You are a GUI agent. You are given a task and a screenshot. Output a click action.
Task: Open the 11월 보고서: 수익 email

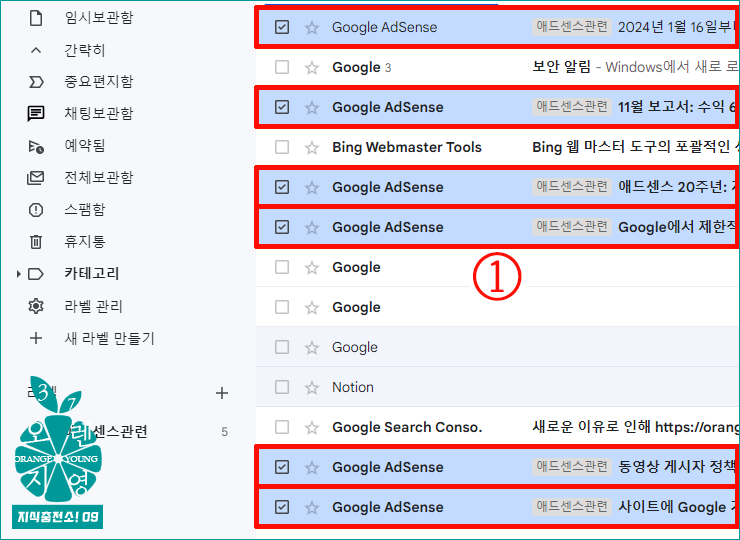(x=677, y=107)
